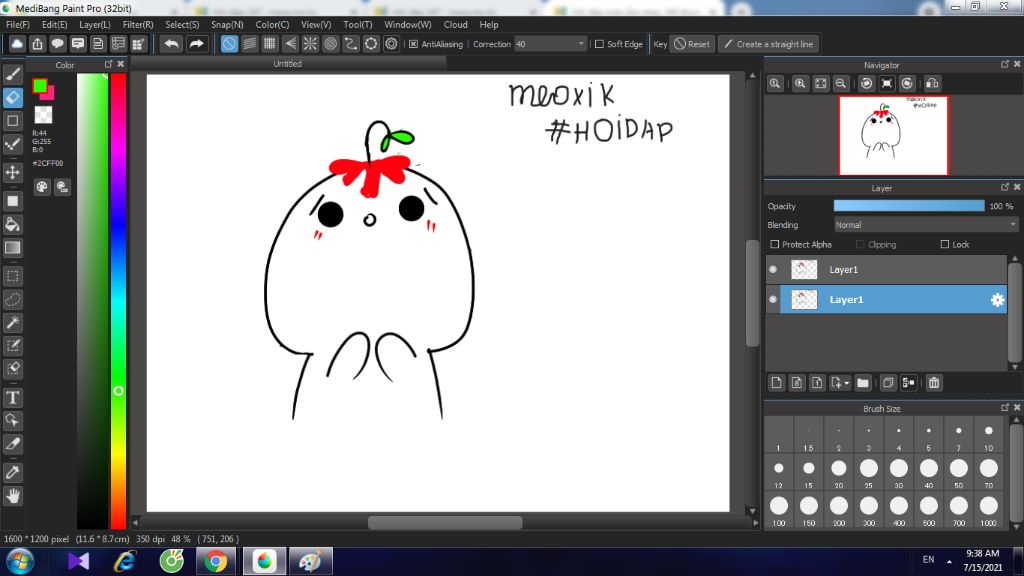Click the rainbow hue bar
Viewport: 1024px width, 576px height.
[x=118, y=301]
